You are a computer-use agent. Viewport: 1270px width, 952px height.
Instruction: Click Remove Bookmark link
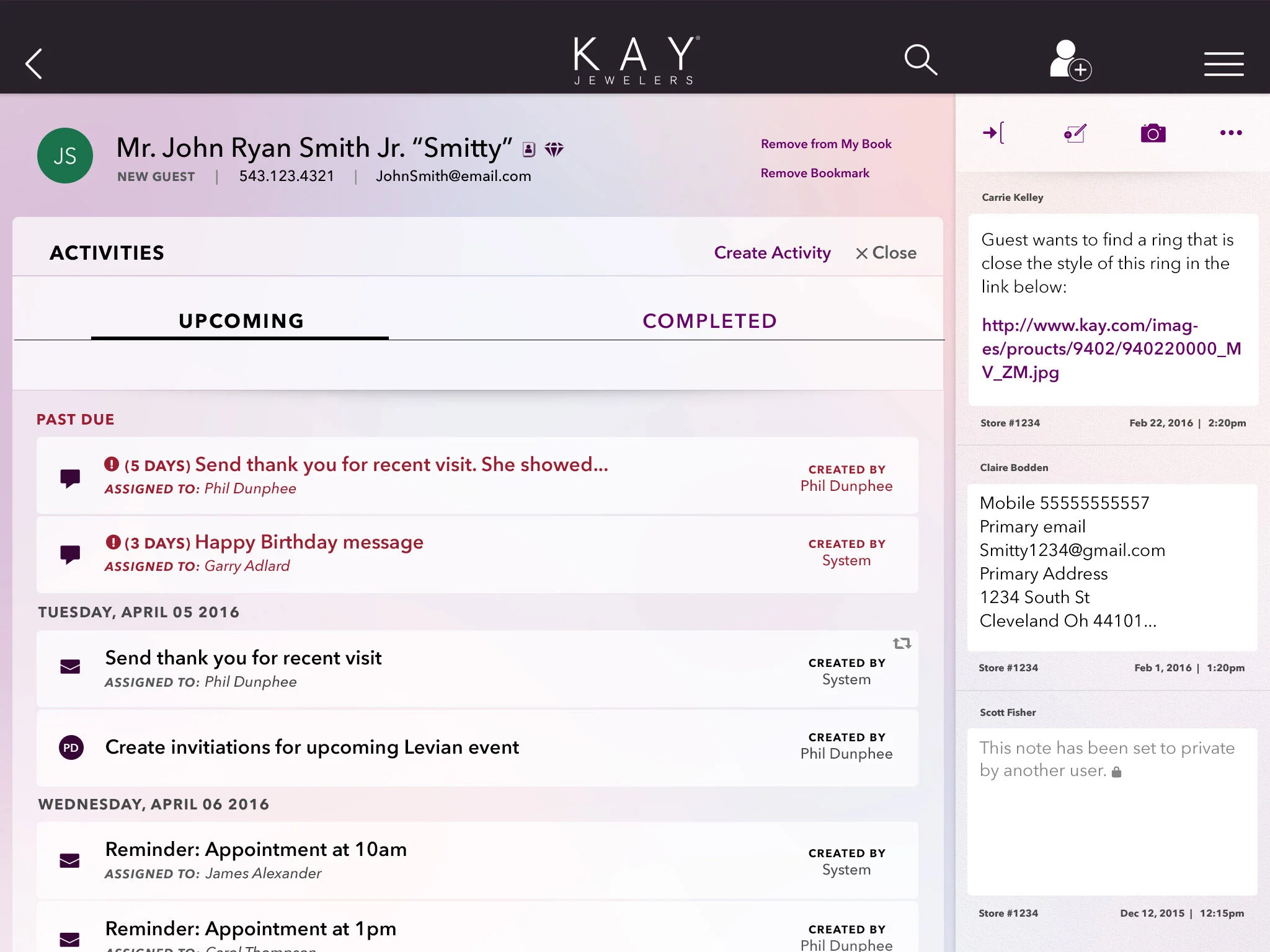[x=815, y=173]
